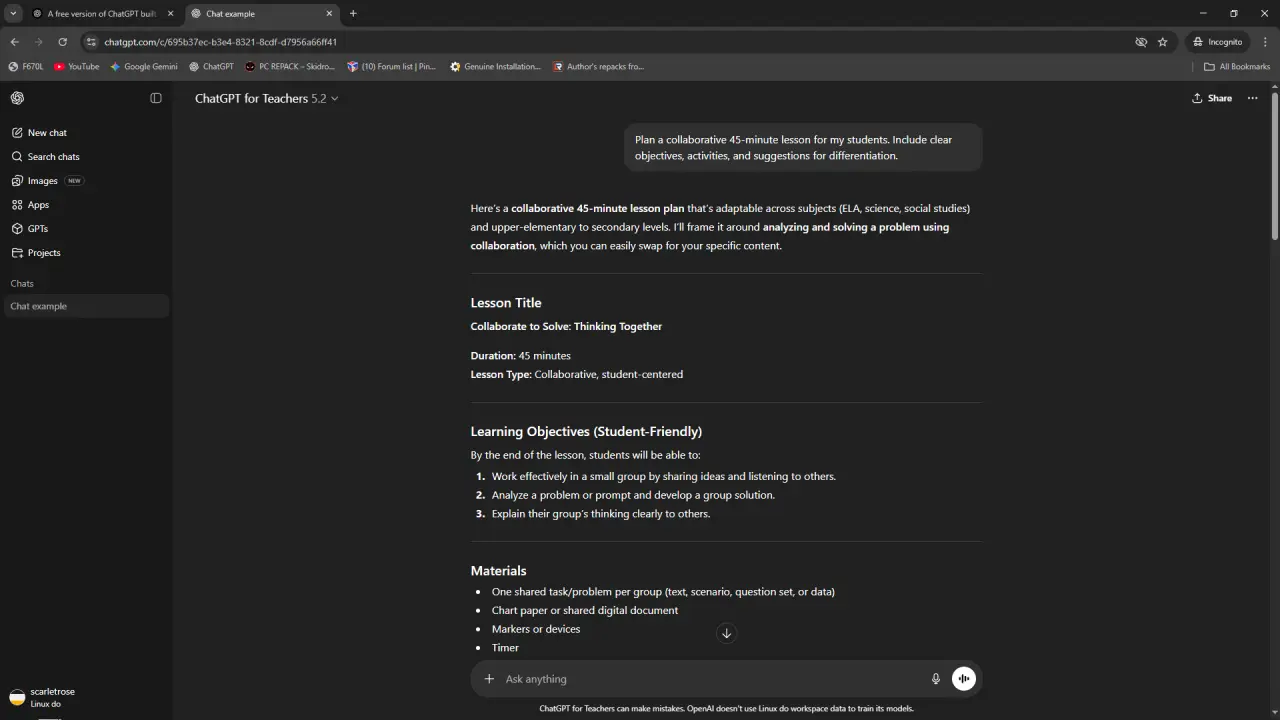Go forward in the browser

click(x=38, y=42)
